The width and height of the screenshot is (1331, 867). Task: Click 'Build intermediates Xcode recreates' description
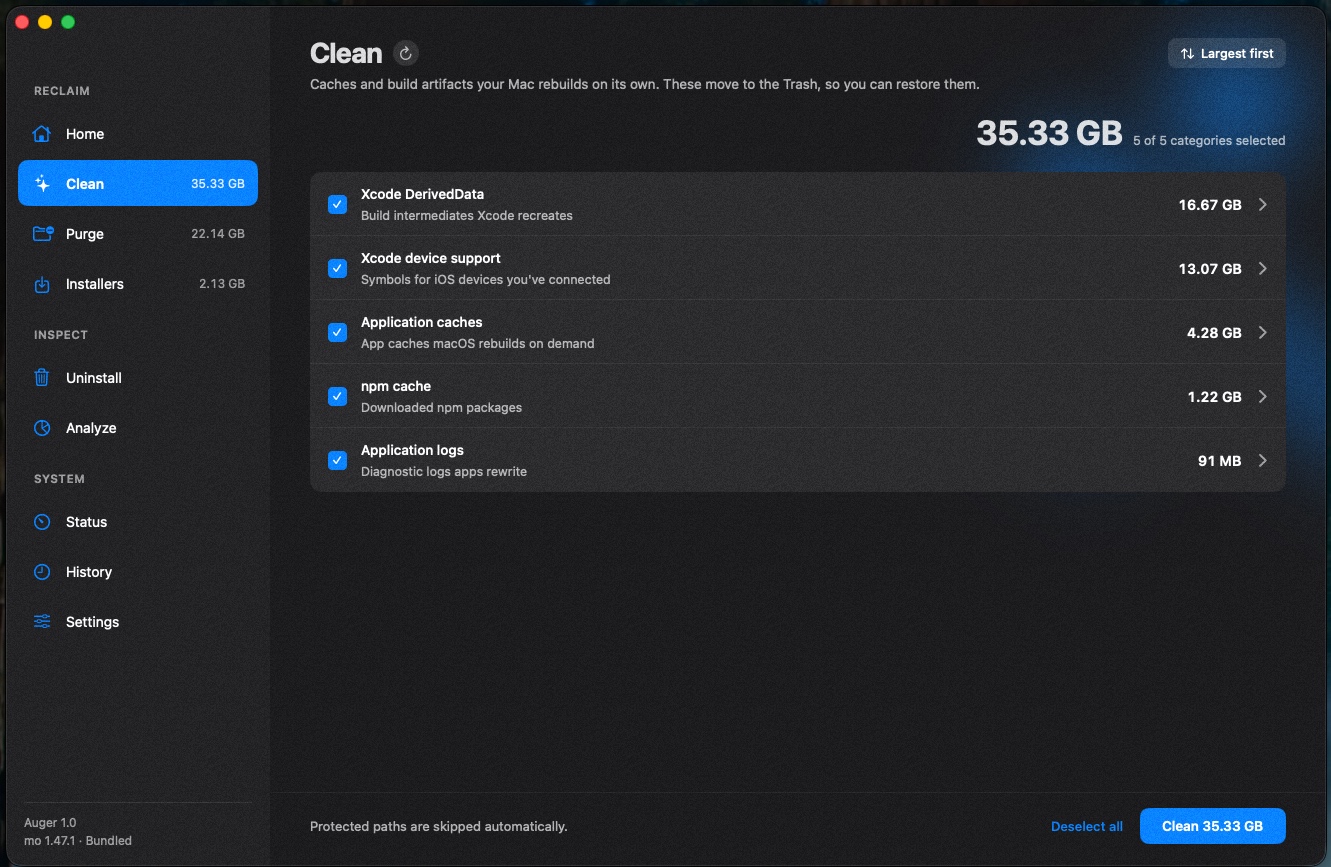click(x=467, y=216)
